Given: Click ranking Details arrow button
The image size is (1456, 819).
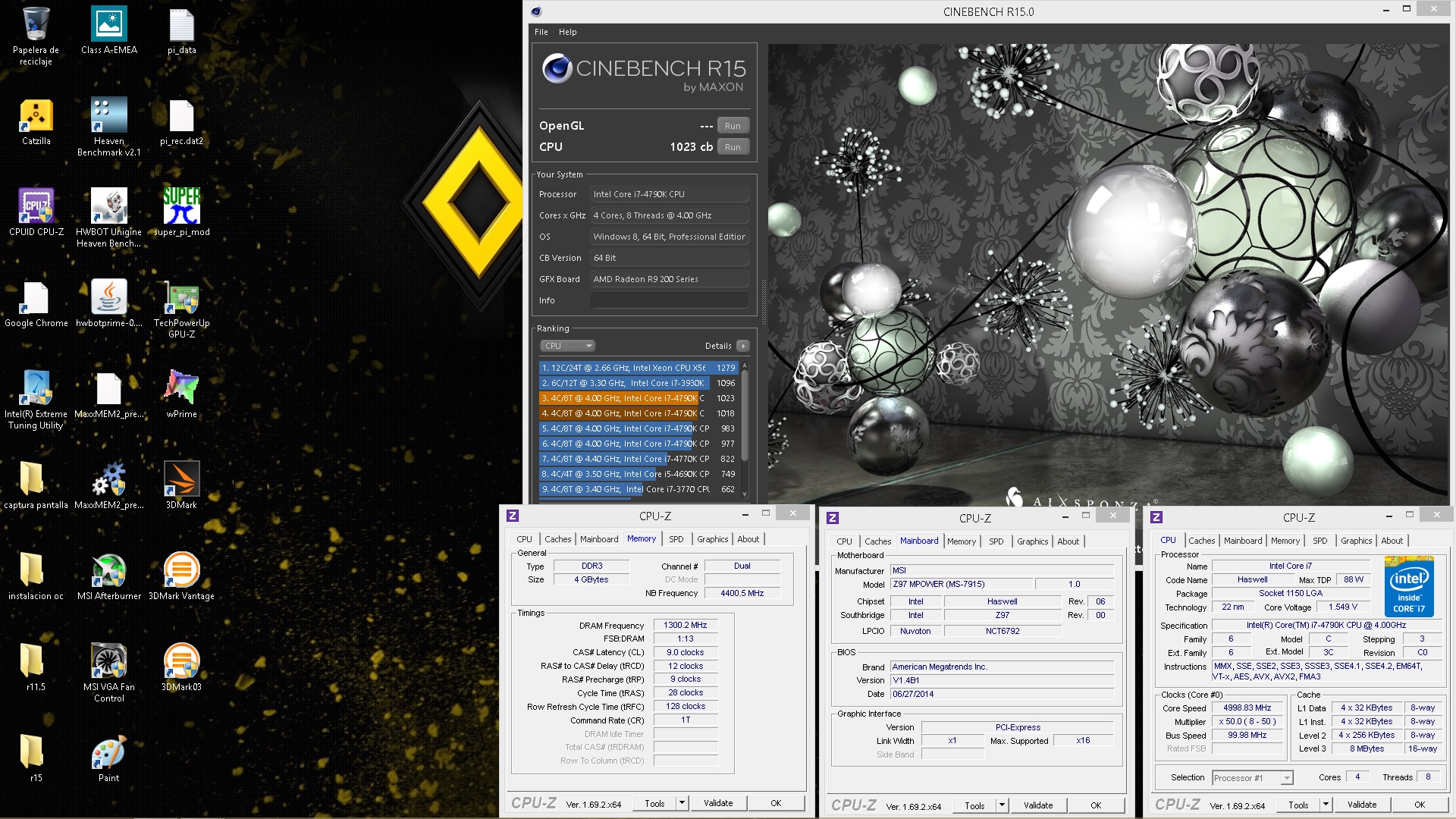Looking at the screenshot, I should click(x=743, y=346).
